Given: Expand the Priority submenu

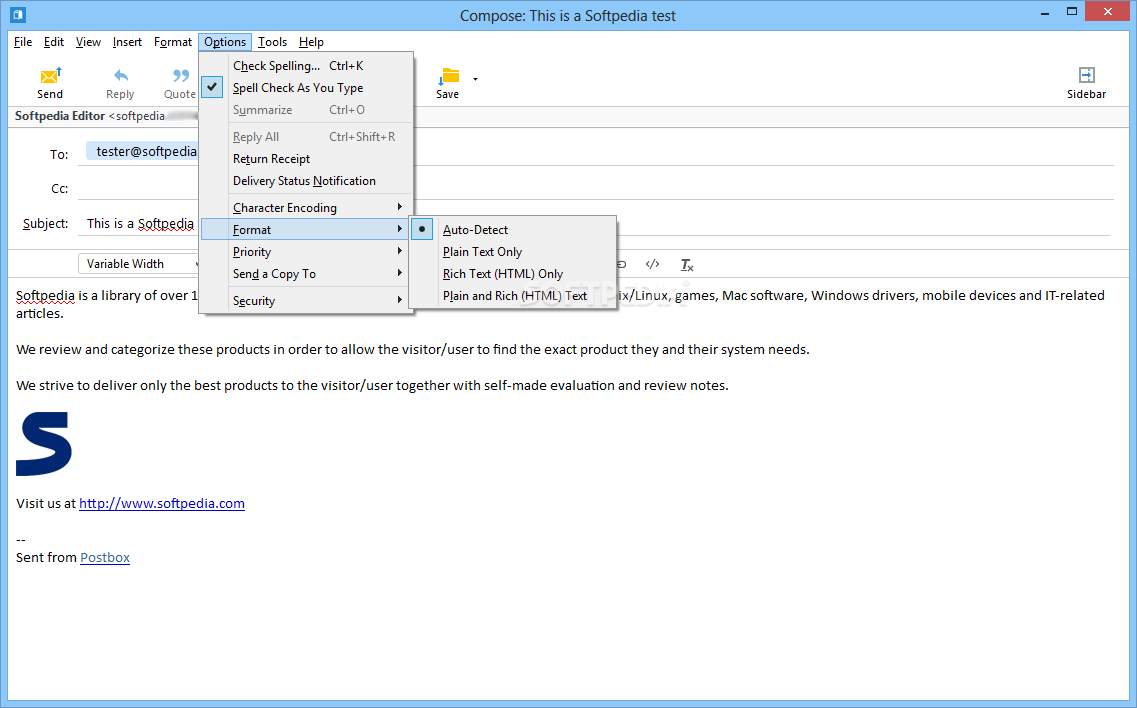Looking at the screenshot, I should 306,252.
